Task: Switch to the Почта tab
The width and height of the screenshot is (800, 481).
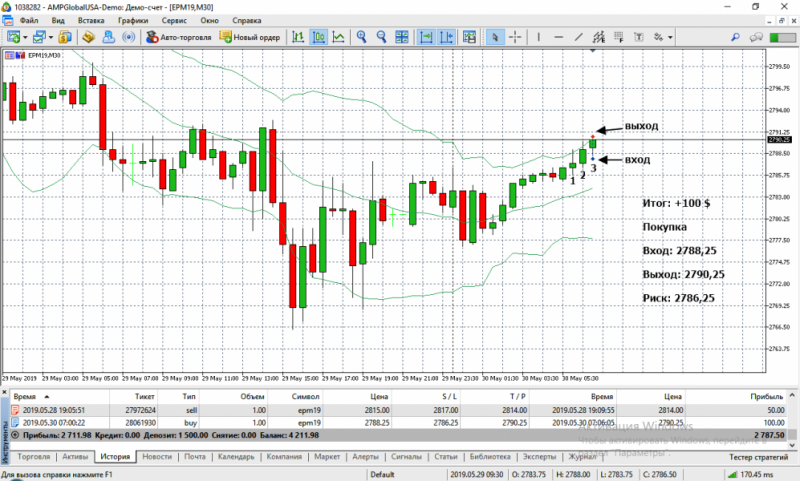Action: coord(195,457)
